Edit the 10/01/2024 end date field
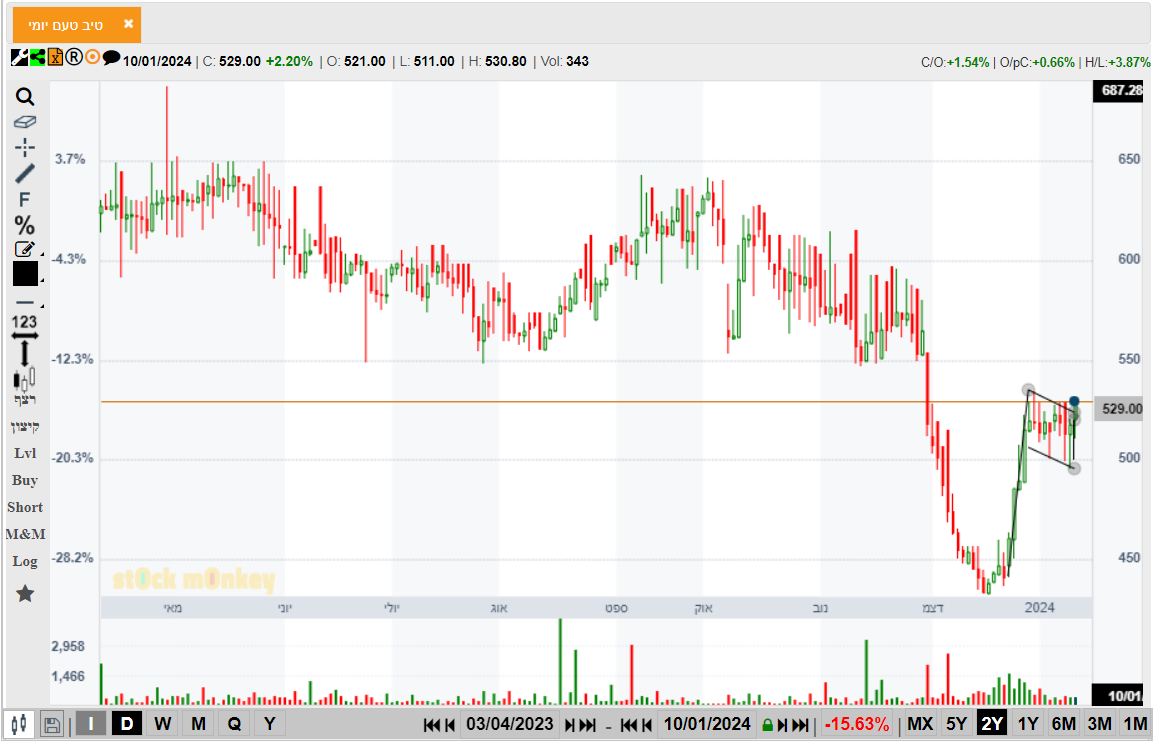The width and height of the screenshot is (1153, 742). click(707, 724)
